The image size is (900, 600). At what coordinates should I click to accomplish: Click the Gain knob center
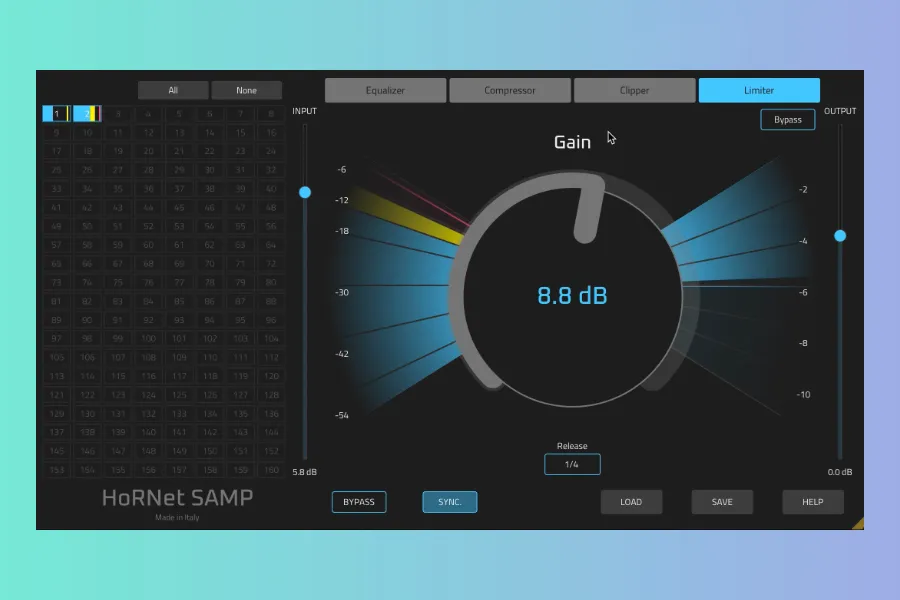coord(572,295)
